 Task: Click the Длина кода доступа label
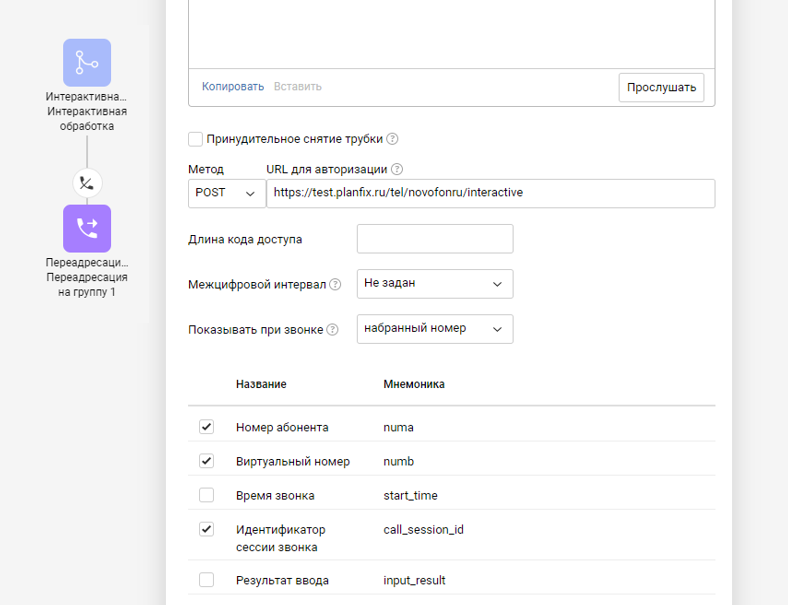click(x=245, y=239)
